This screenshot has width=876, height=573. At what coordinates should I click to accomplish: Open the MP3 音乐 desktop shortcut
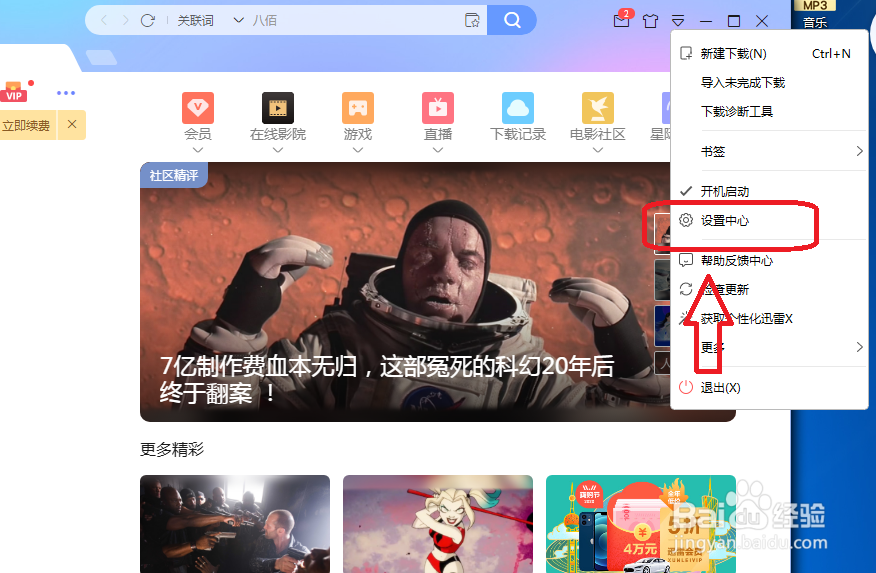816,15
